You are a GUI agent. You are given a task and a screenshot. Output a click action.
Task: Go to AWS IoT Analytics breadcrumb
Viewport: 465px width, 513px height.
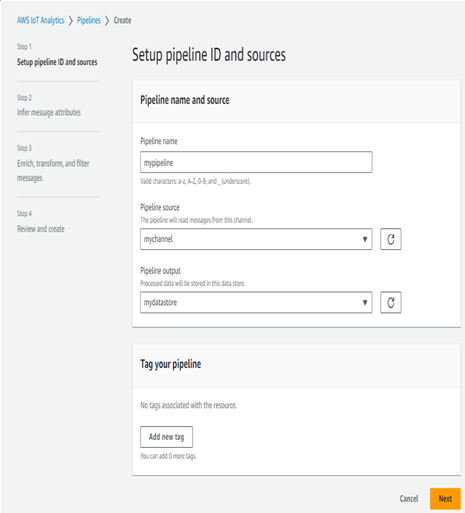[41, 20]
